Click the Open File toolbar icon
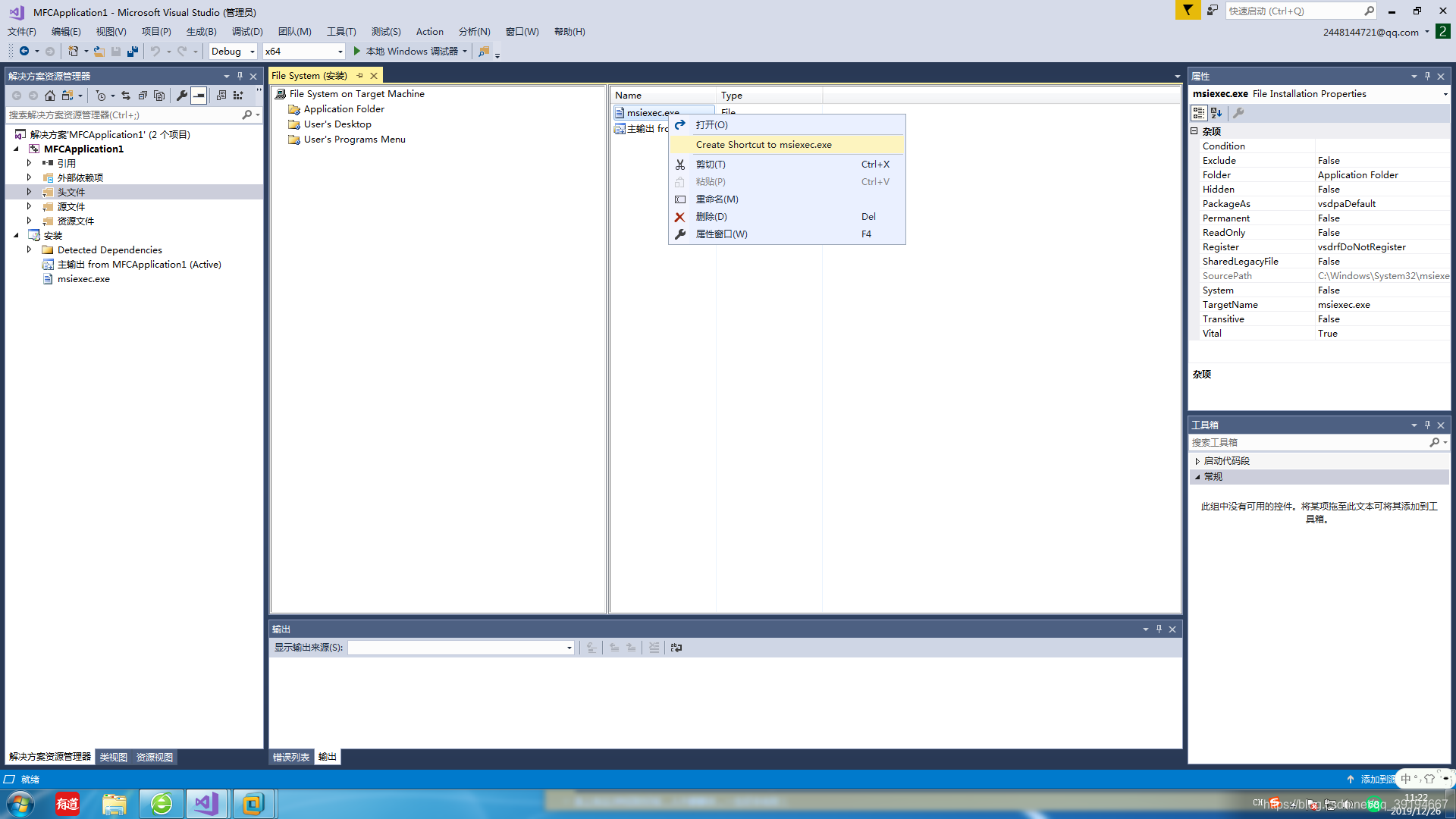Image resolution: width=1456 pixels, height=819 pixels. click(x=99, y=52)
